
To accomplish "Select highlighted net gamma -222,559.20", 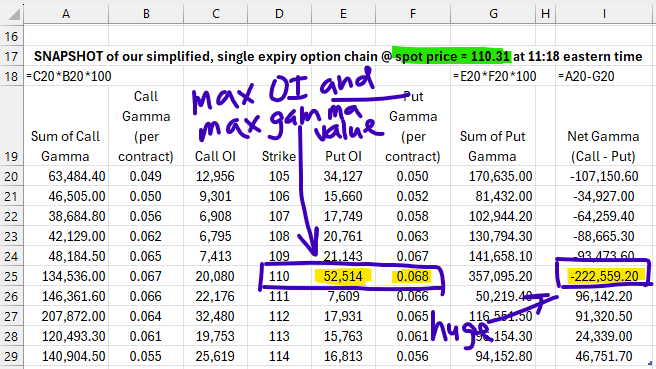I will tap(604, 276).
